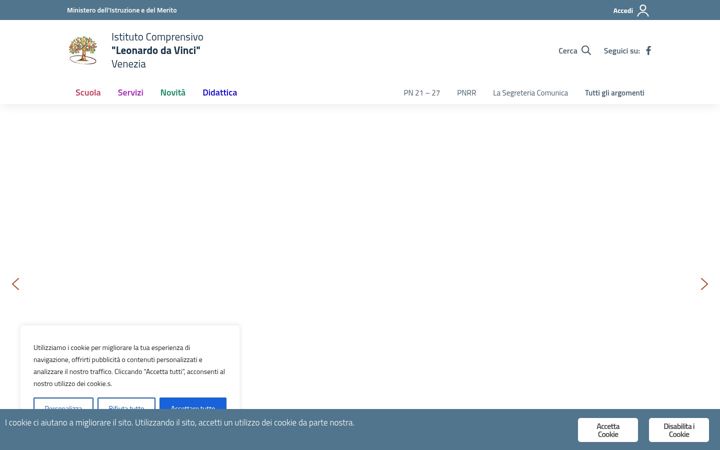This screenshot has width=720, height=450.
Task: Open the school tree logo
Action: (83, 50)
